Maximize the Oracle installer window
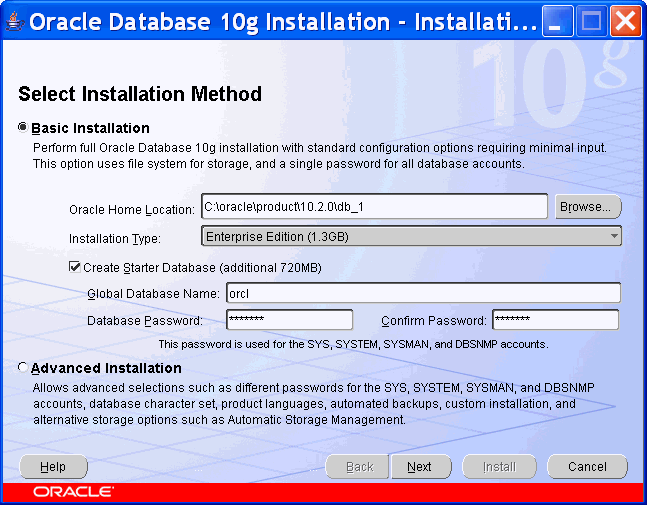 tap(591, 21)
